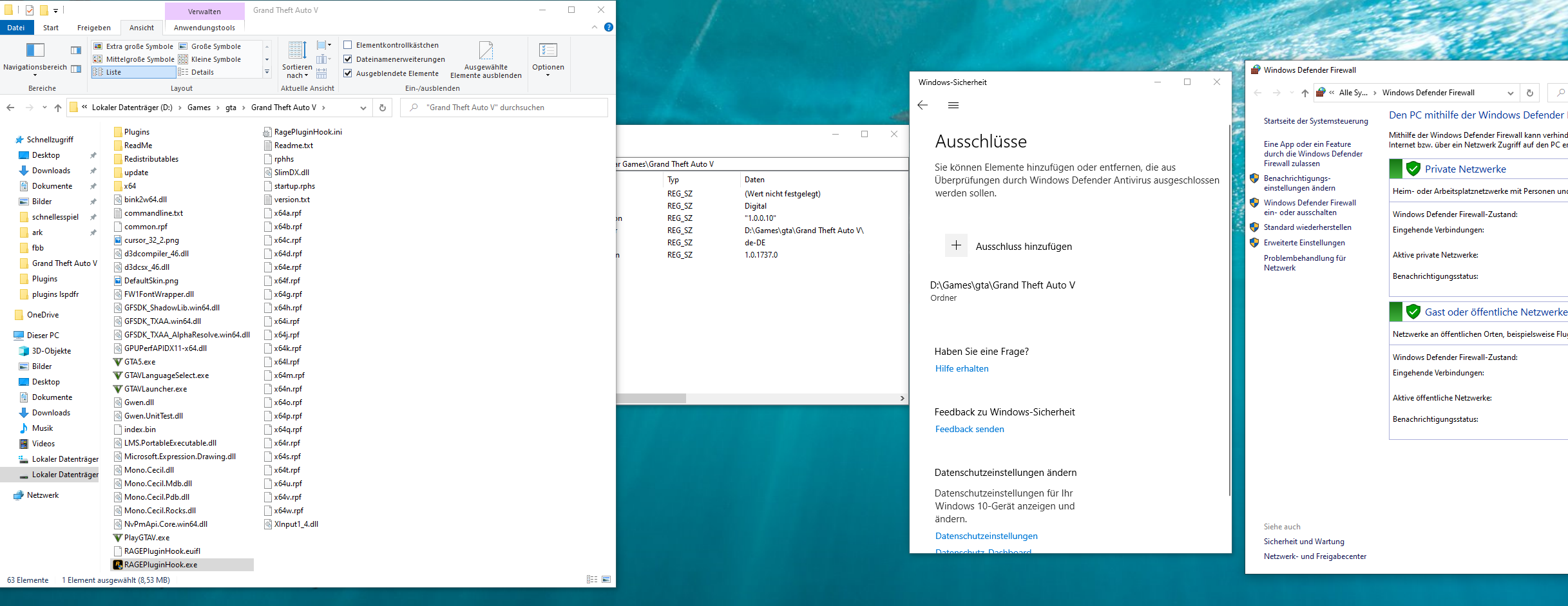This screenshot has width=1568, height=606.
Task: Select the RagePluginHook.ini file
Action: 303,132
